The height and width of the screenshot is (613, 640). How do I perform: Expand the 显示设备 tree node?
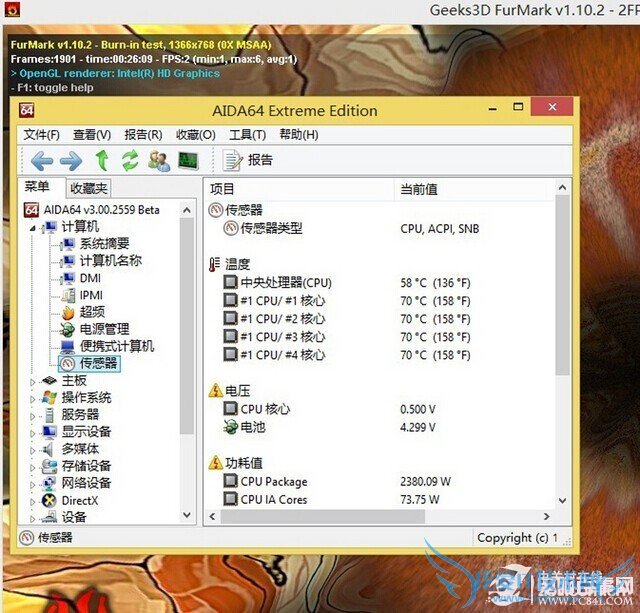[33, 433]
